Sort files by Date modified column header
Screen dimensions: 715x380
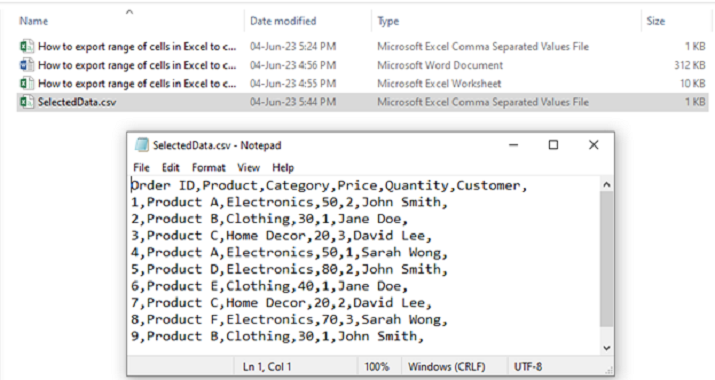click(283, 21)
